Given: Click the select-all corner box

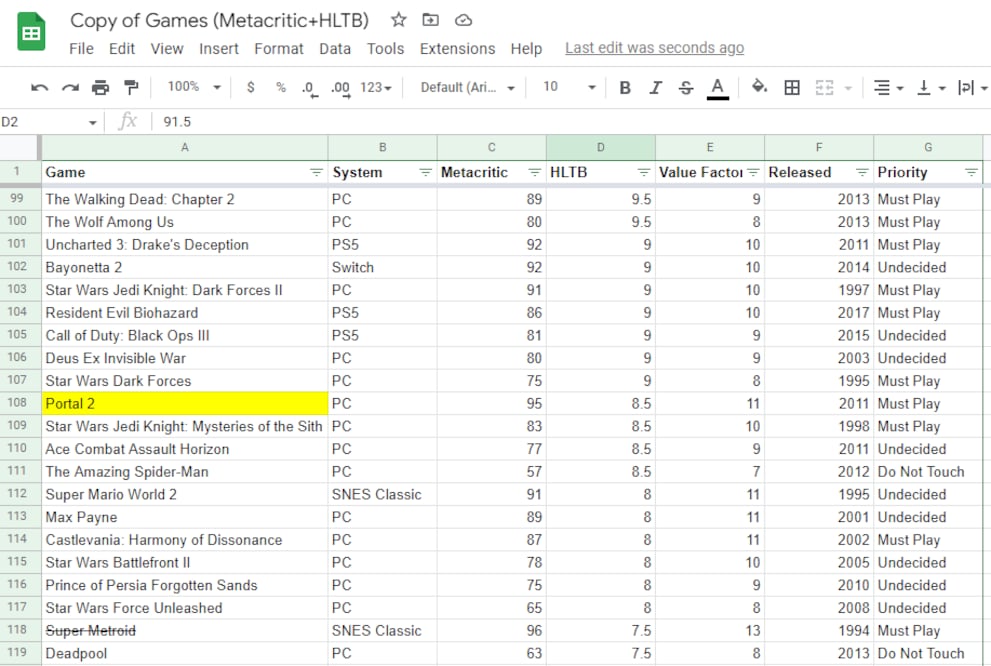Looking at the screenshot, I should tap(19, 147).
